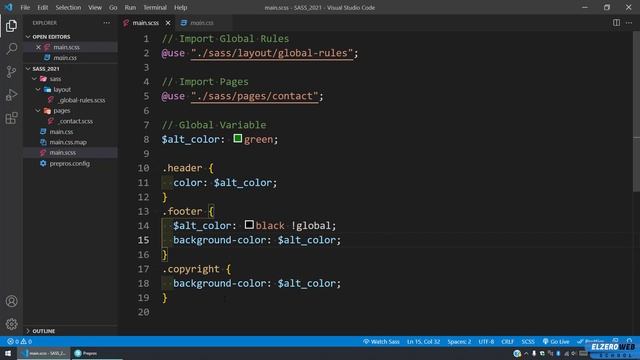
Task: Change language mode SCSS
Action: (x=528, y=342)
